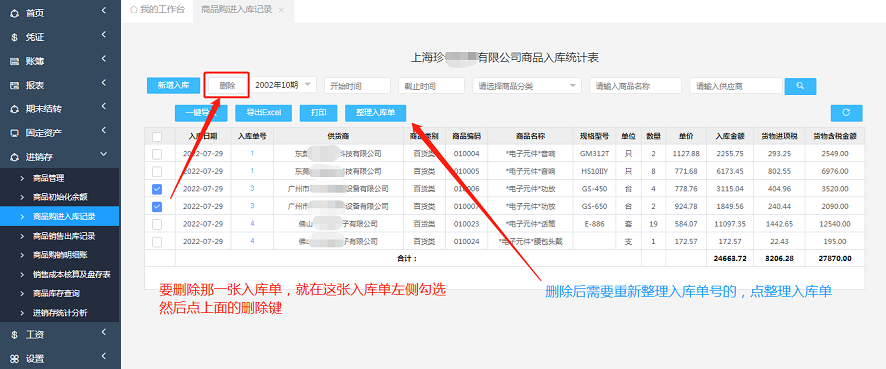Viewport: 886px width, 369px height.
Task: Focus the 请输入商品名称 field
Action: pyautogui.click(x=636, y=86)
